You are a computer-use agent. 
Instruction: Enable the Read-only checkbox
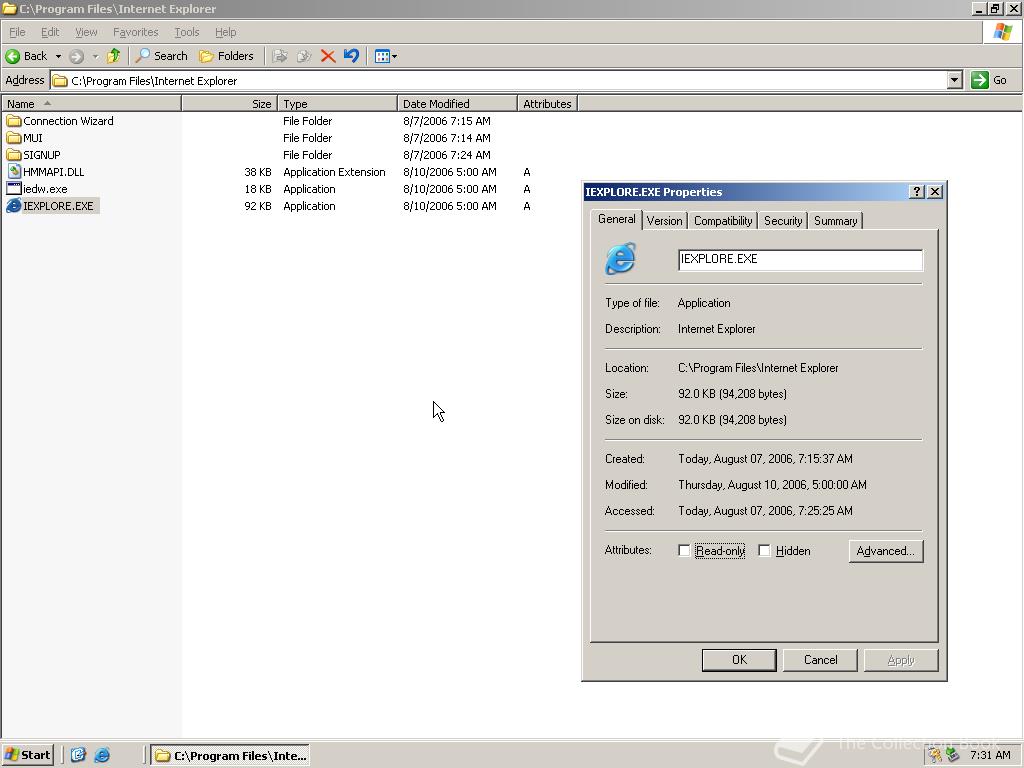pyautogui.click(x=684, y=551)
